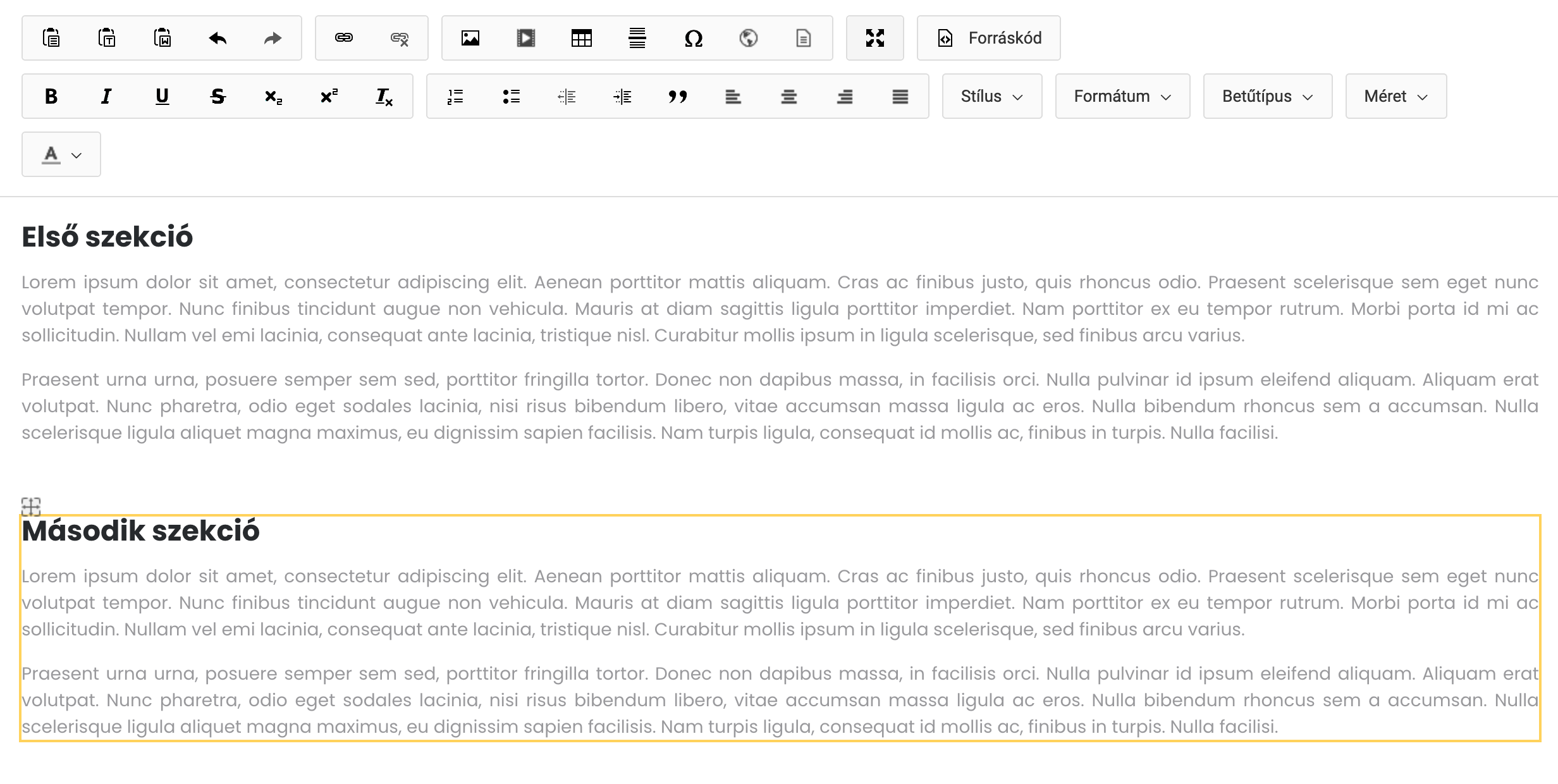The width and height of the screenshot is (1558, 784).
Task: Insert an image into the editor
Action: pos(471,38)
